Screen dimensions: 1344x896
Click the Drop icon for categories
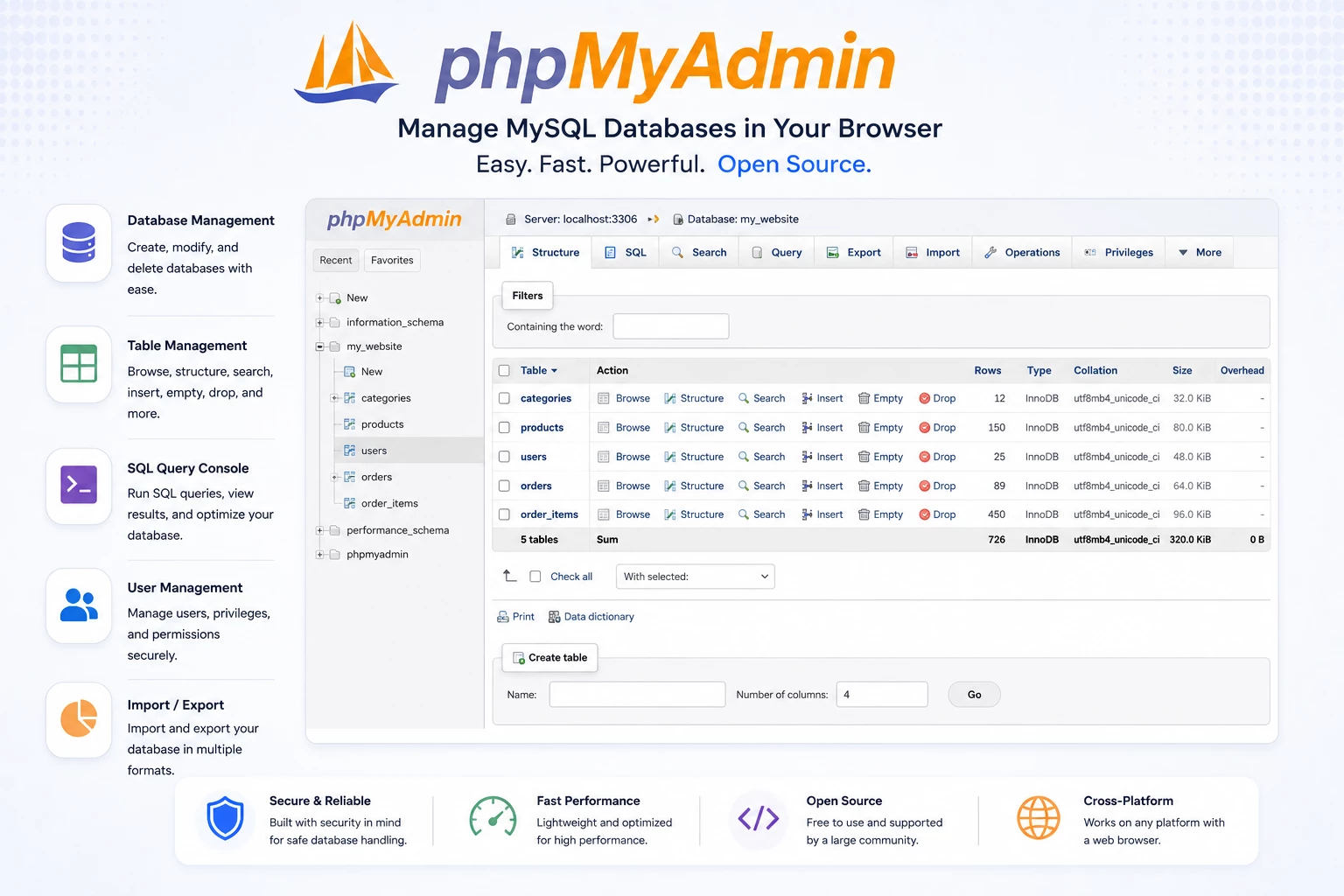coord(924,398)
